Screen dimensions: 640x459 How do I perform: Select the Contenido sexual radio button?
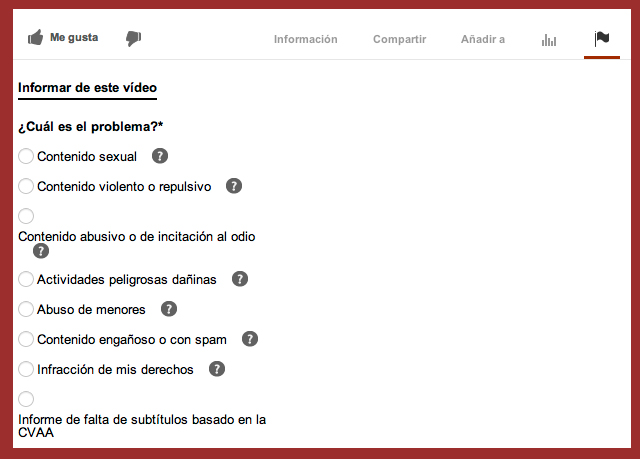pyautogui.click(x=26, y=156)
